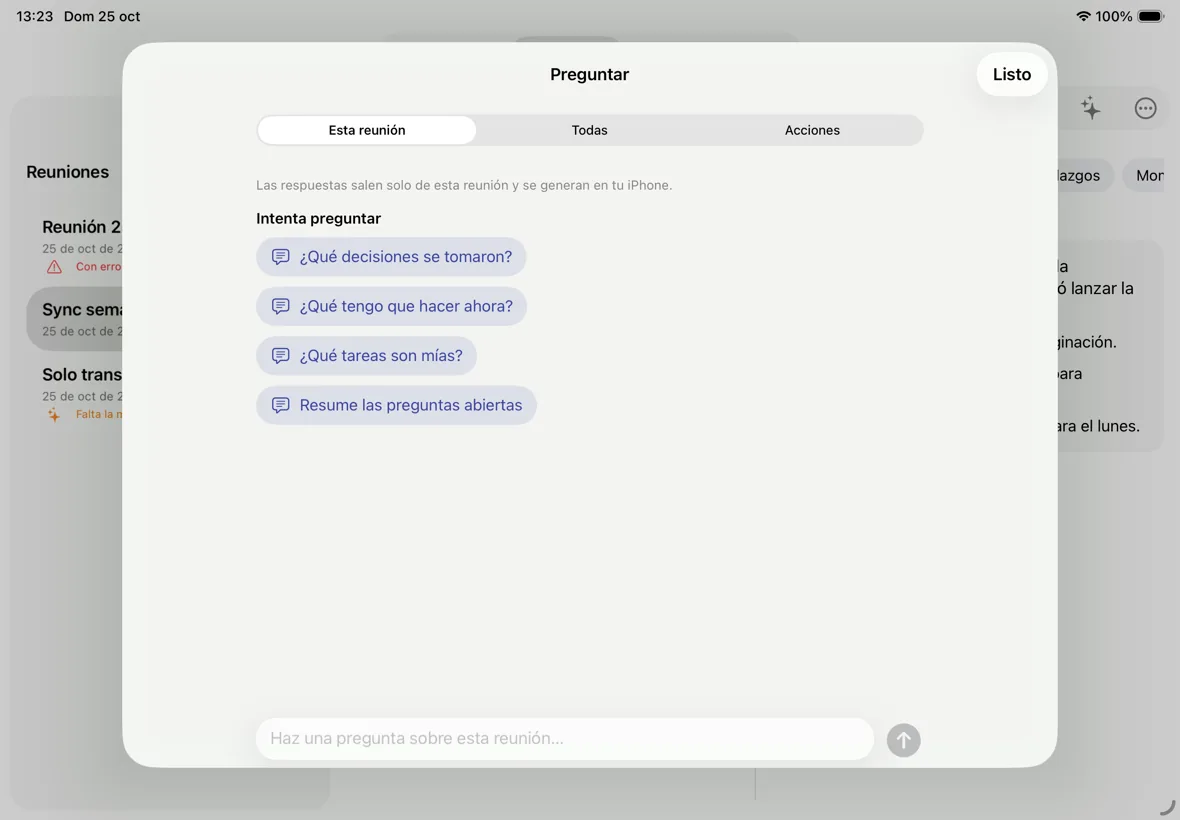The image size is (1180, 820).
Task: Click chat icon beside ¿Qué tareas son mías?
Action: click(x=281, y=356)
